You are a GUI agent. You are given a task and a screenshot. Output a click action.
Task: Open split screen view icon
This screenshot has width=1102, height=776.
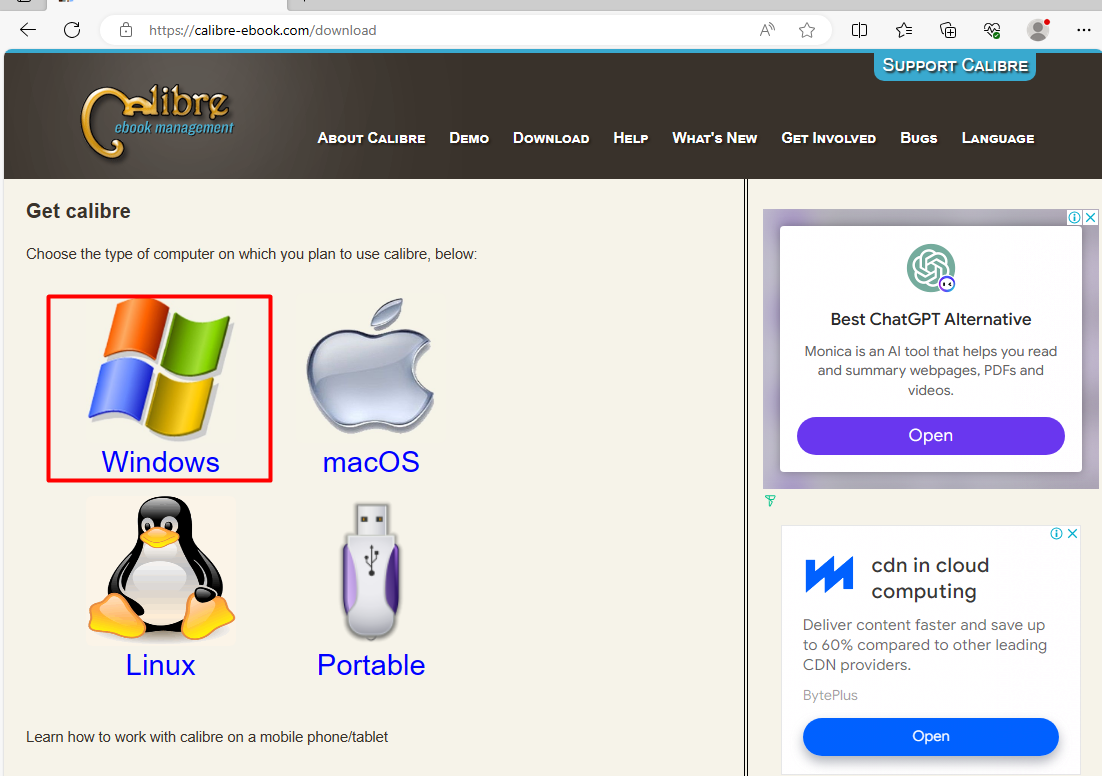coord(859,30)
